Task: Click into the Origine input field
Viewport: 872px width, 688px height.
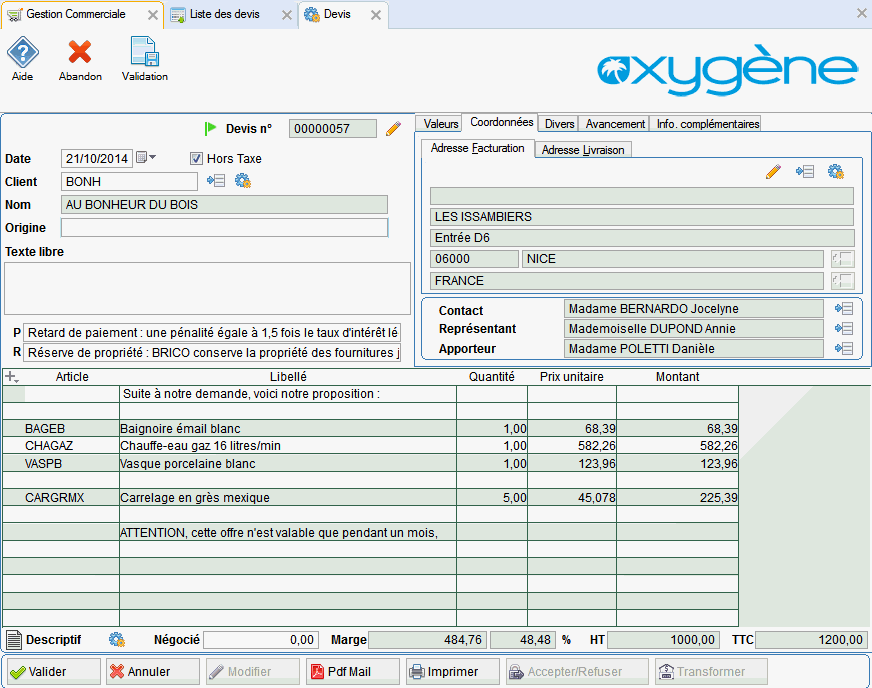Action: [224, 228]
